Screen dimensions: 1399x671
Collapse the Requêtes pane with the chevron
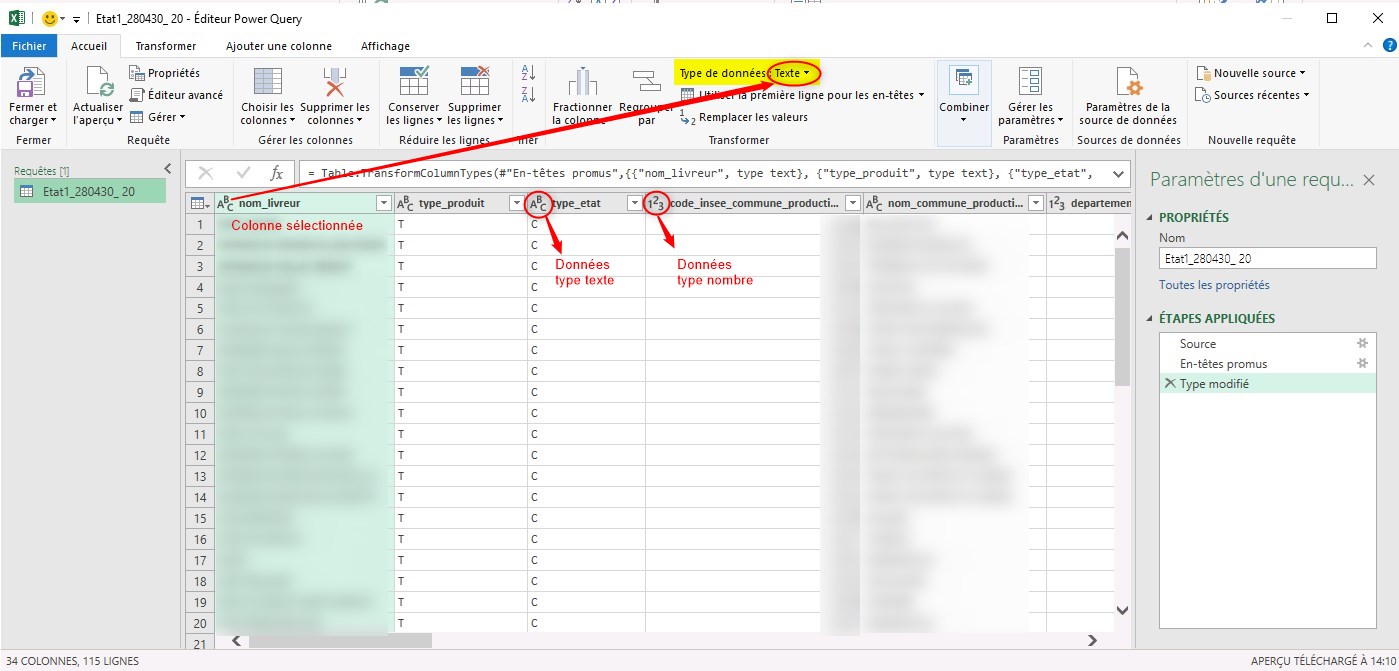pyautogui.click(x=168, y=169)
